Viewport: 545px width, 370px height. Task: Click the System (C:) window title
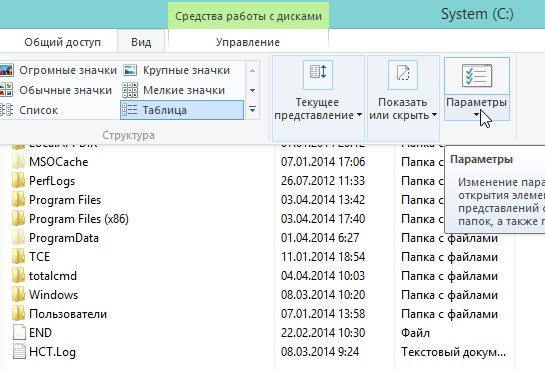click(477, 14)
